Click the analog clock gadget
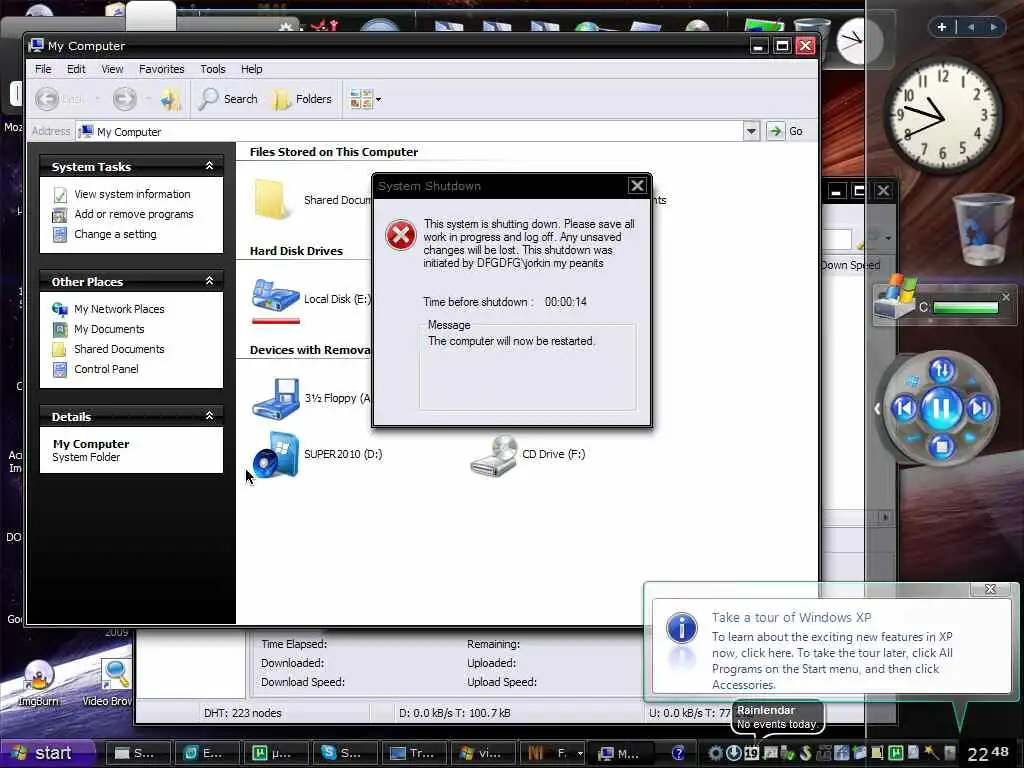The image size is (1024, 768). click(x=942, y=116)
